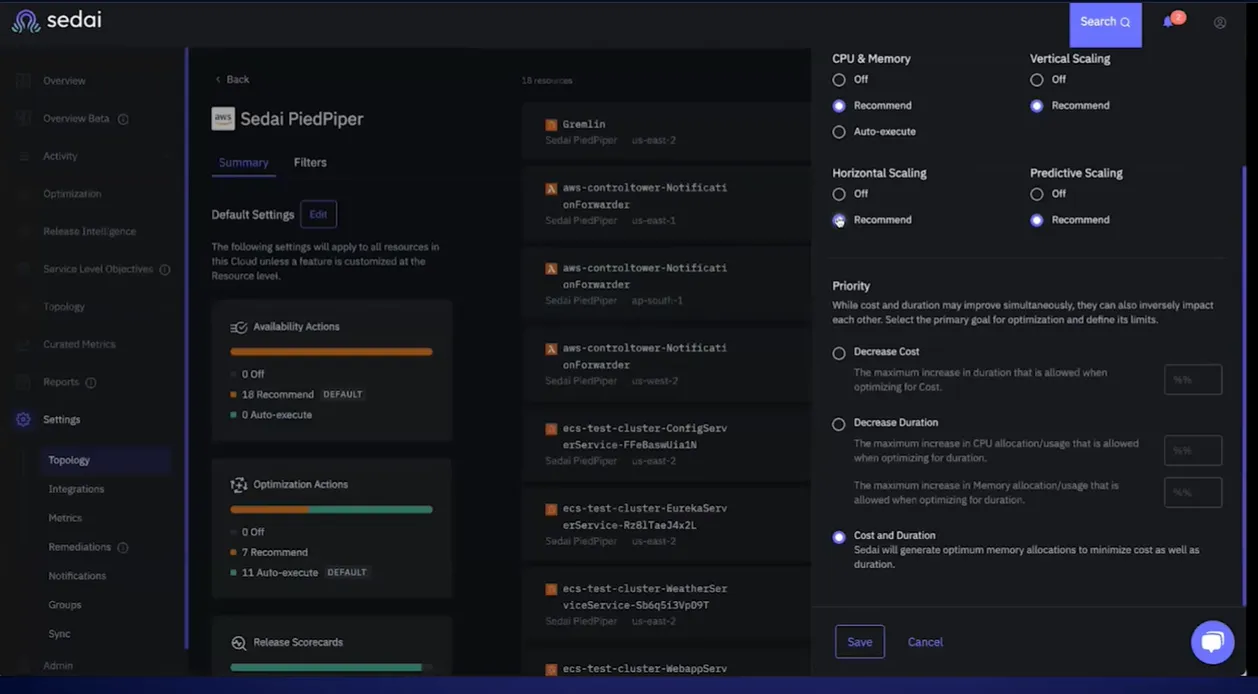Click the Back chevron arrow
This screenshot has width=1258, height=694.
point(218,80)
